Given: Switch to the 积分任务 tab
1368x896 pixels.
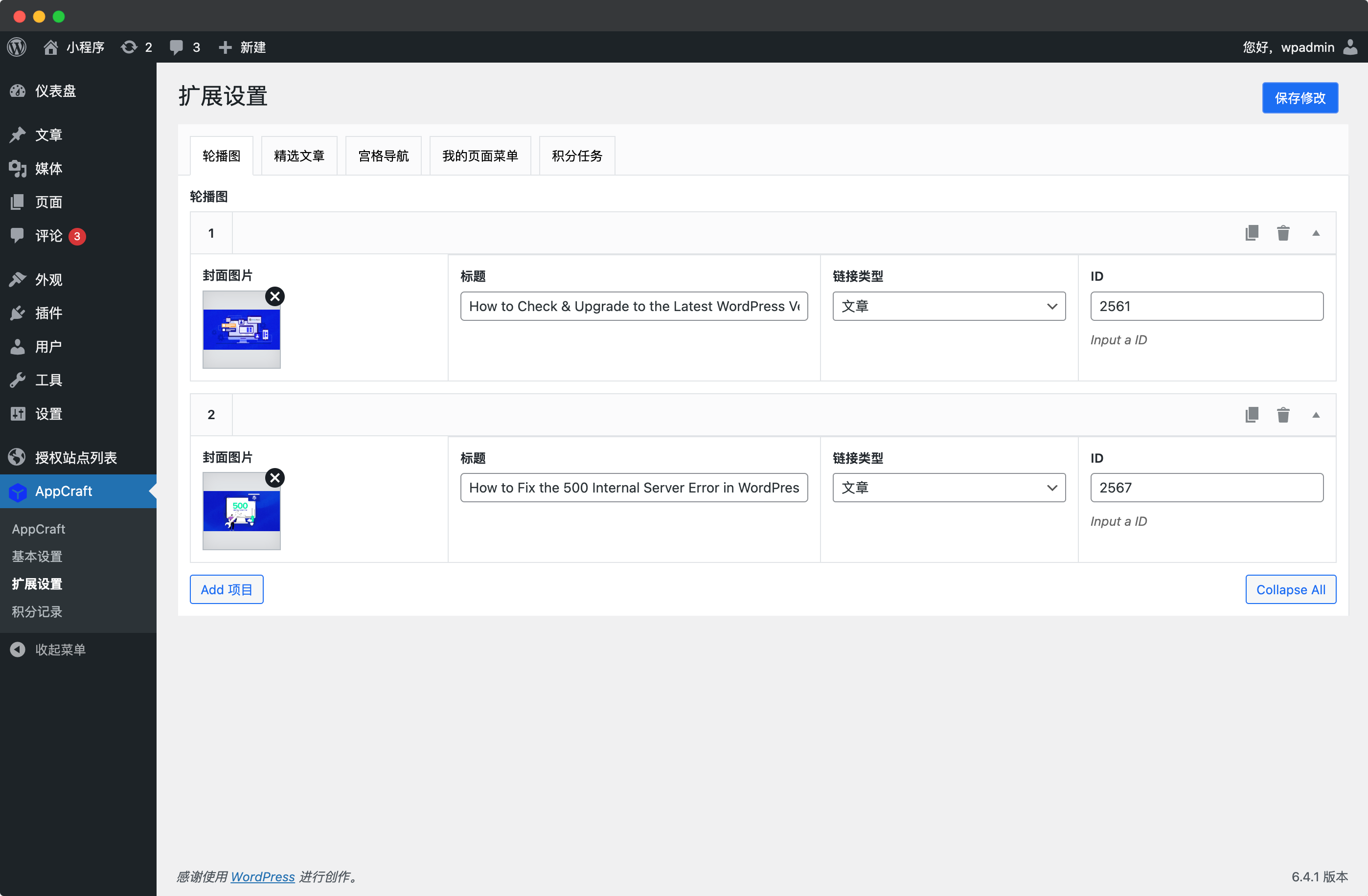Looking at the screenshot, I should [x=576, y=156].
